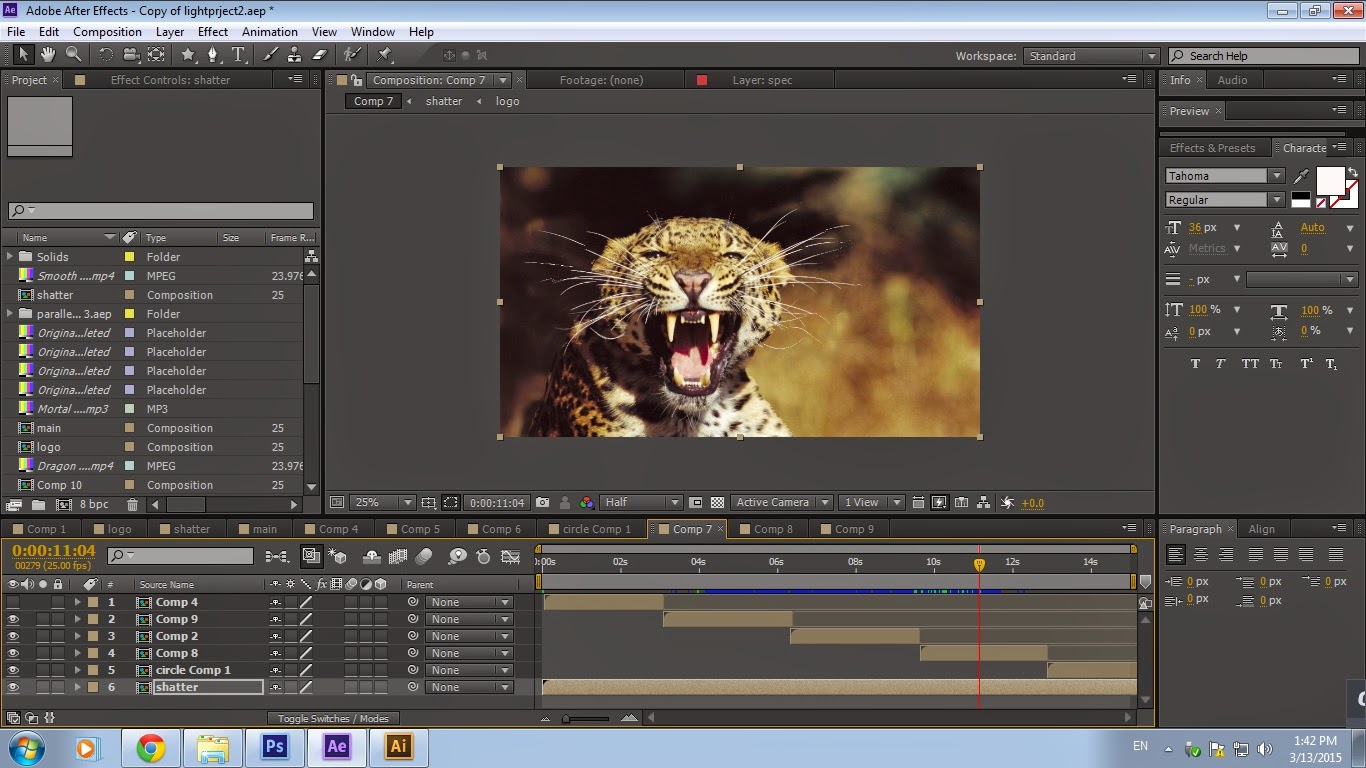Switch to the Comp 8 timeline tab
The height and width of the screenshot is (768, 1366).
pyautogui.click(x=772, y=529)
